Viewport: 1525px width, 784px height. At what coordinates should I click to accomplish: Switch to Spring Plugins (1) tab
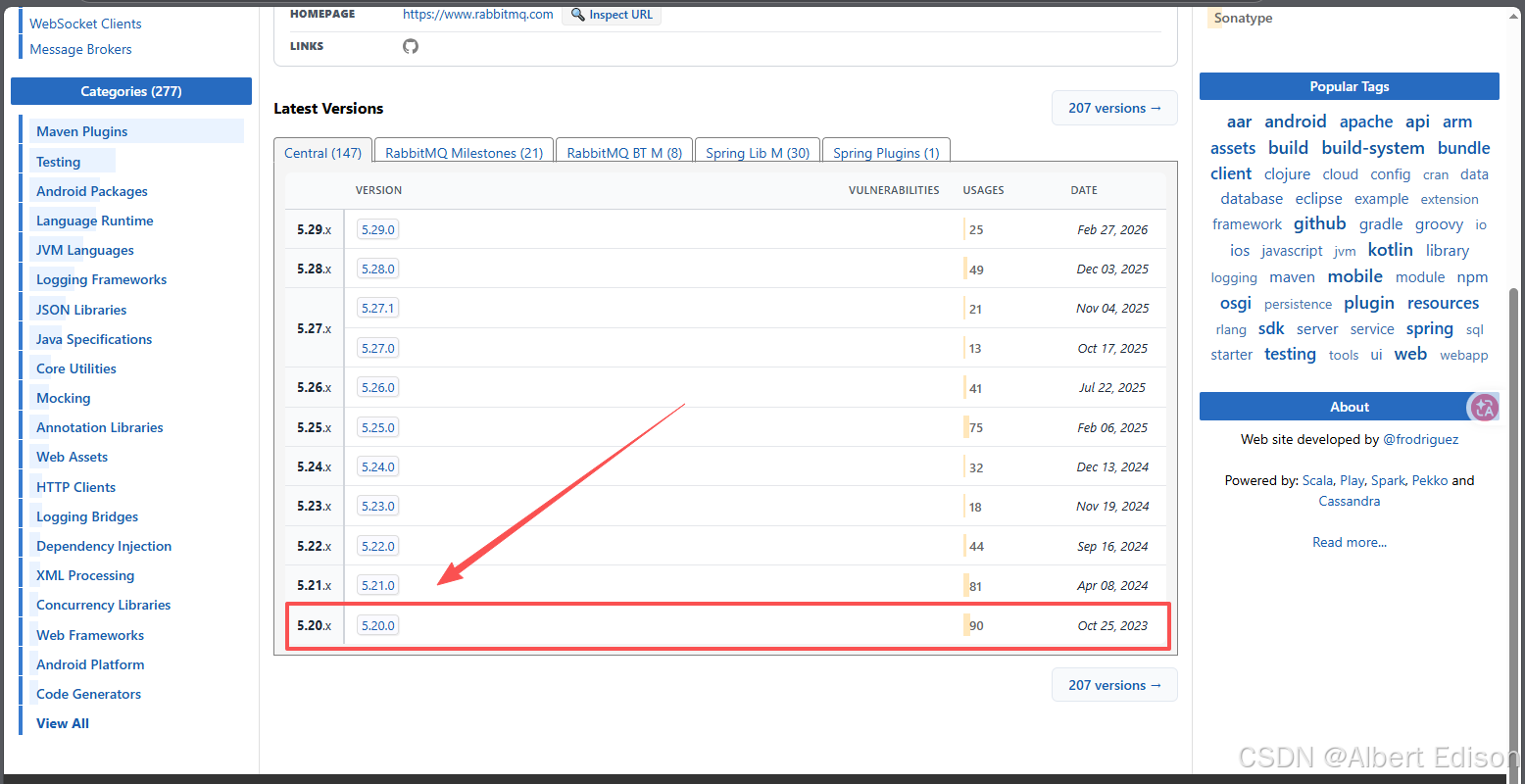(886, 153)
